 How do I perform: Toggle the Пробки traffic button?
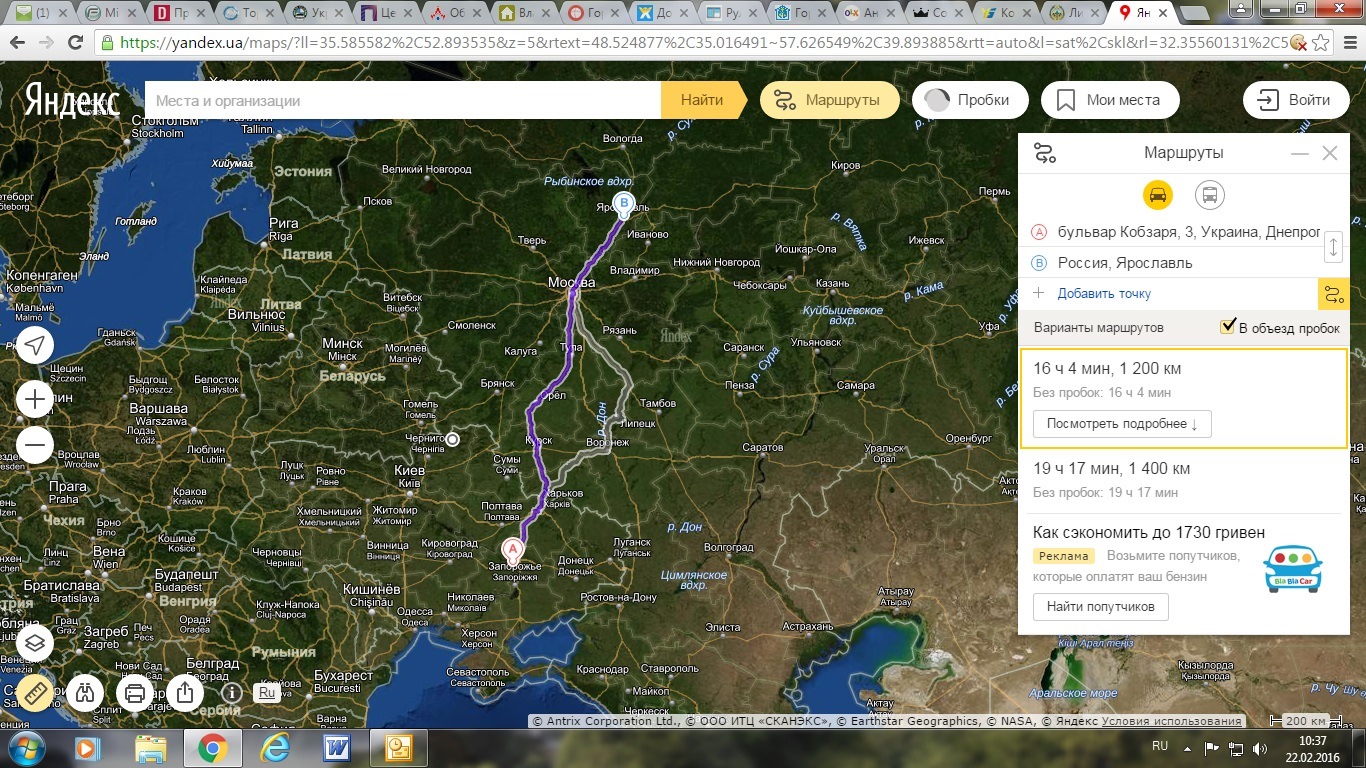tap(969, 100)
